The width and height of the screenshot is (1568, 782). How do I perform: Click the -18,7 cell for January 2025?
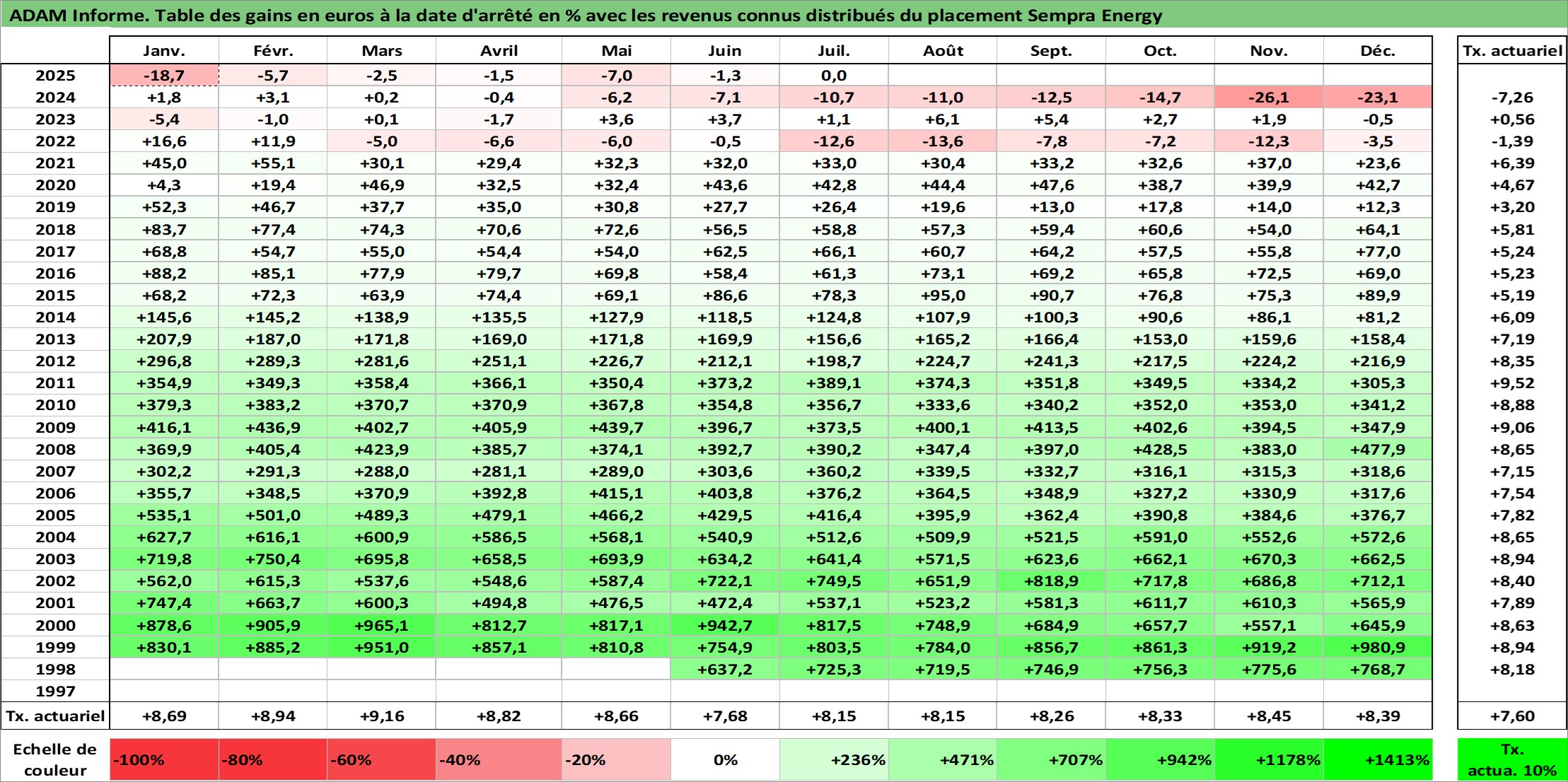coord(164,75)
